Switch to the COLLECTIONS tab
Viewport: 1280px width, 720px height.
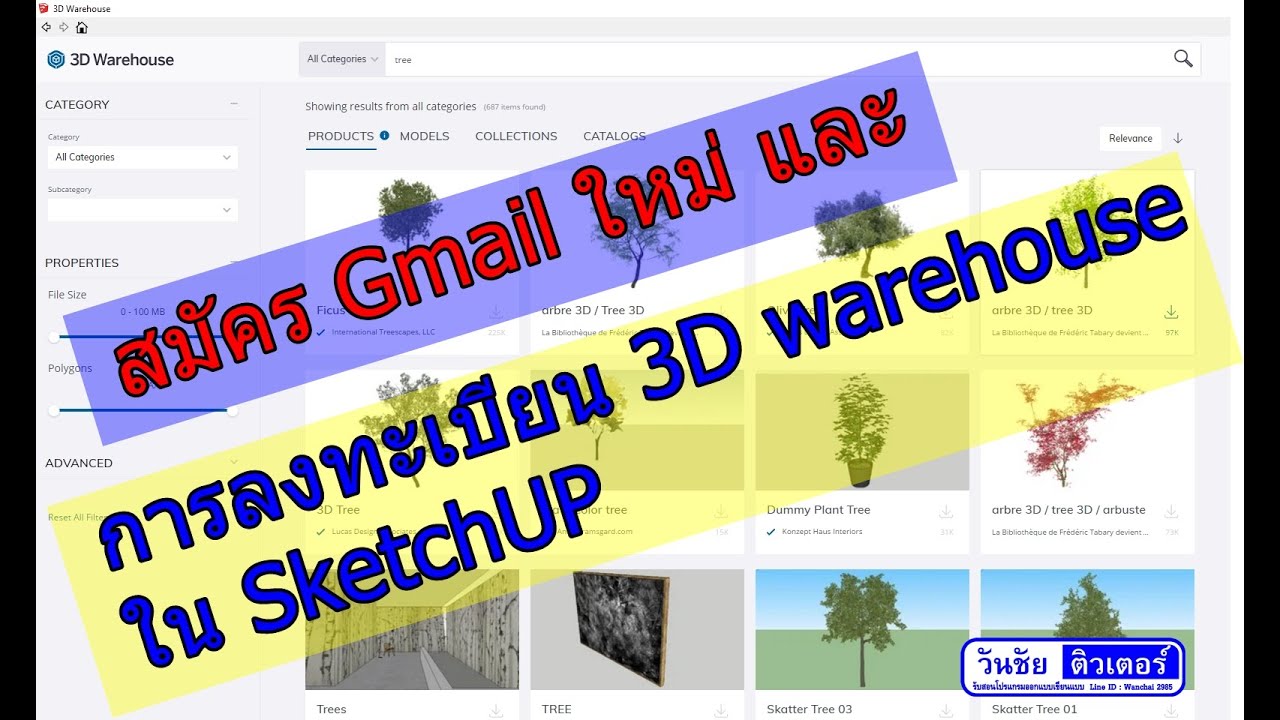tap(516, 136)
